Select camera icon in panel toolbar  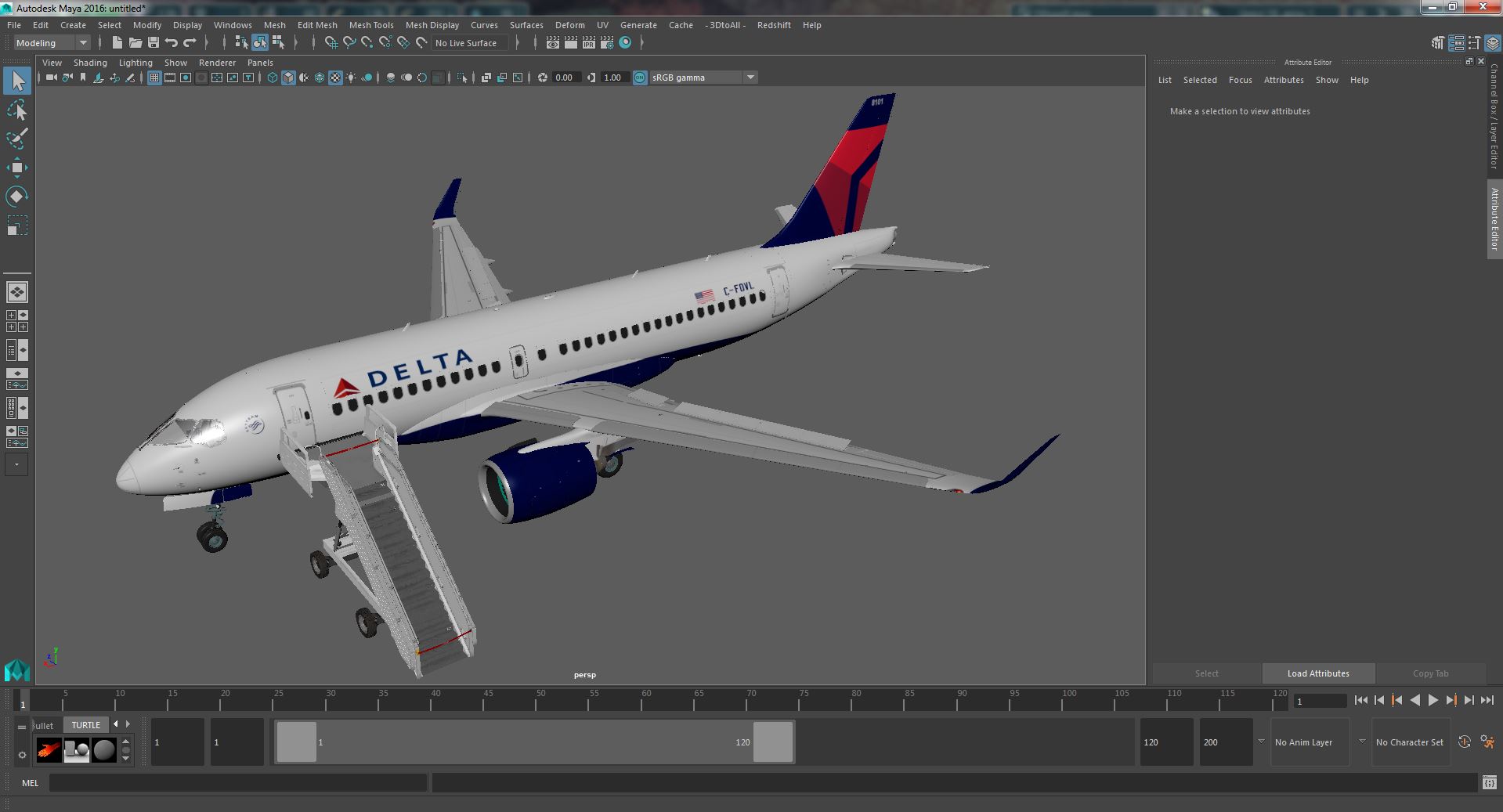coord(52,78)
